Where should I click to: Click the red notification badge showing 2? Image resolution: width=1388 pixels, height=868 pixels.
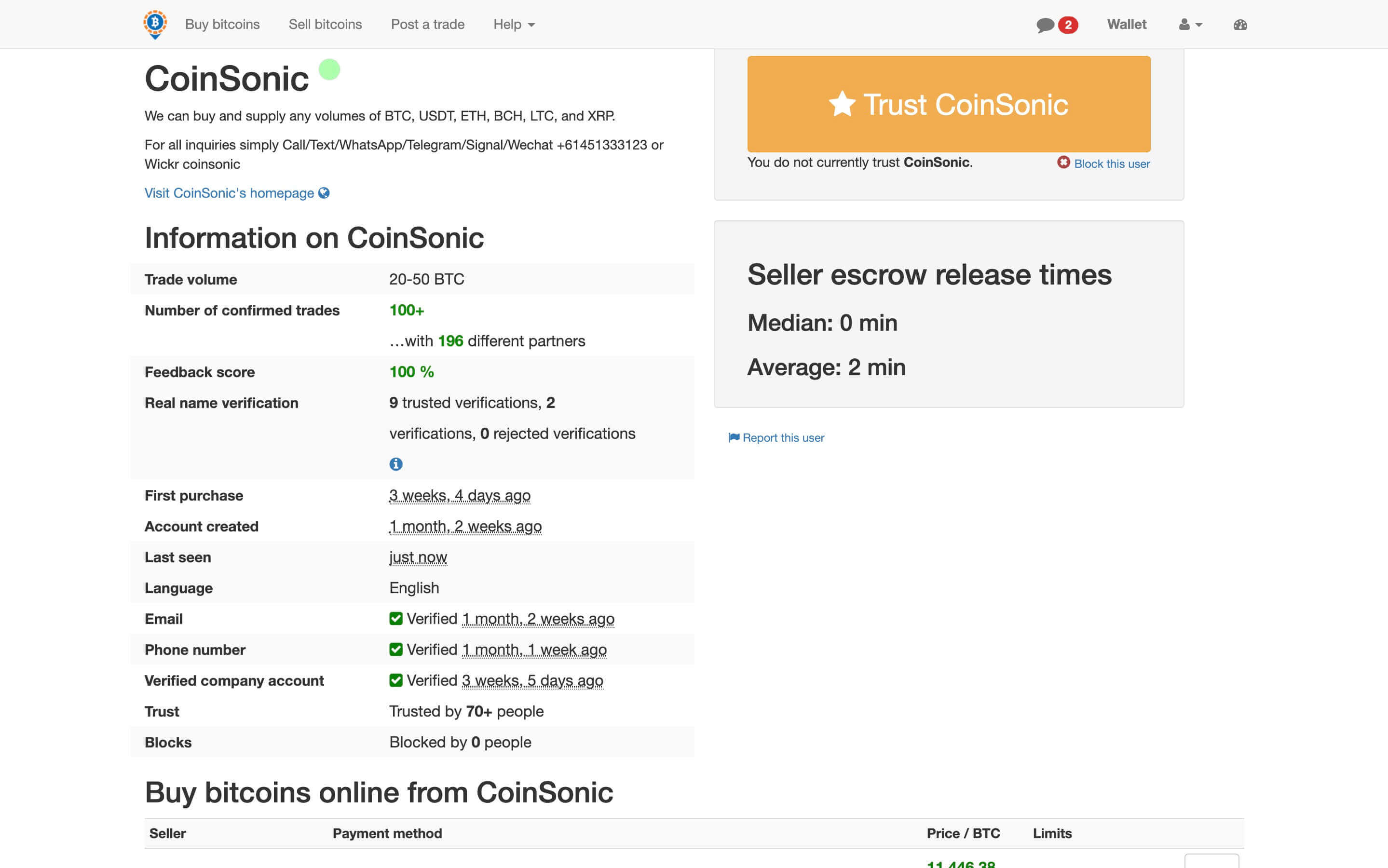[x=1068, y=25]
